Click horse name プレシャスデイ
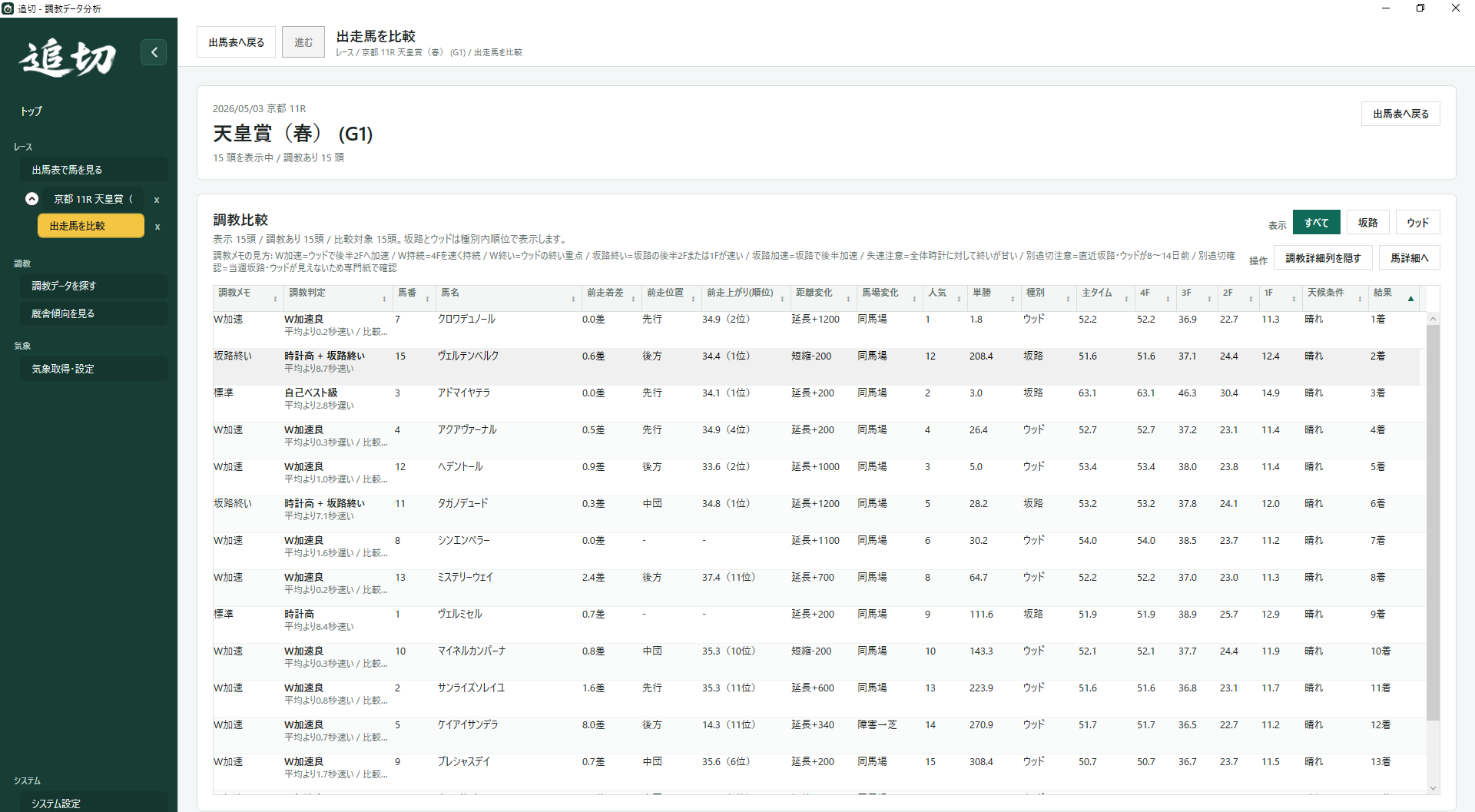1475x812 pixels. point(463,761)
